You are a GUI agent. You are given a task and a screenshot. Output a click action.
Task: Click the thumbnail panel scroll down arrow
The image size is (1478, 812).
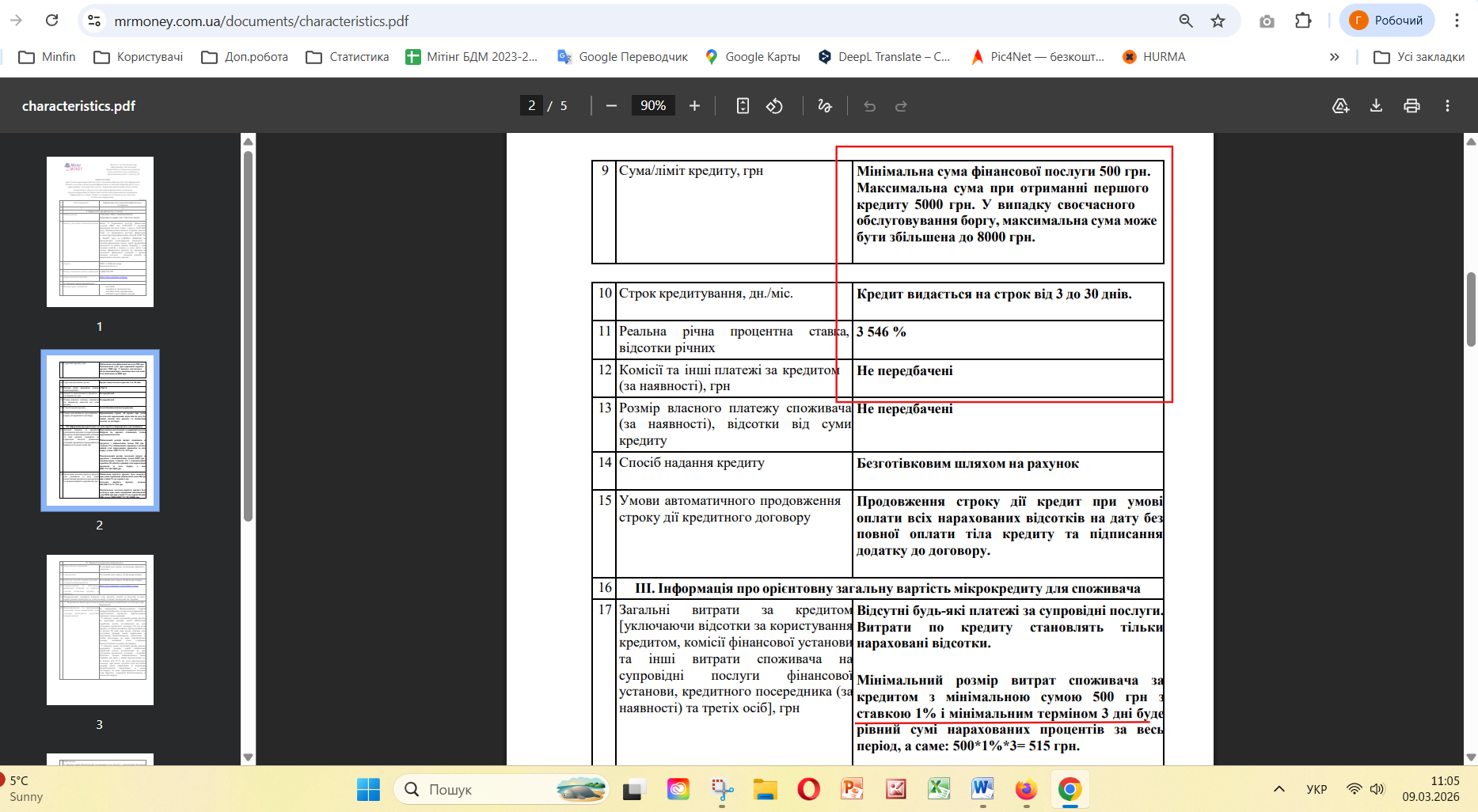point(248,757)
